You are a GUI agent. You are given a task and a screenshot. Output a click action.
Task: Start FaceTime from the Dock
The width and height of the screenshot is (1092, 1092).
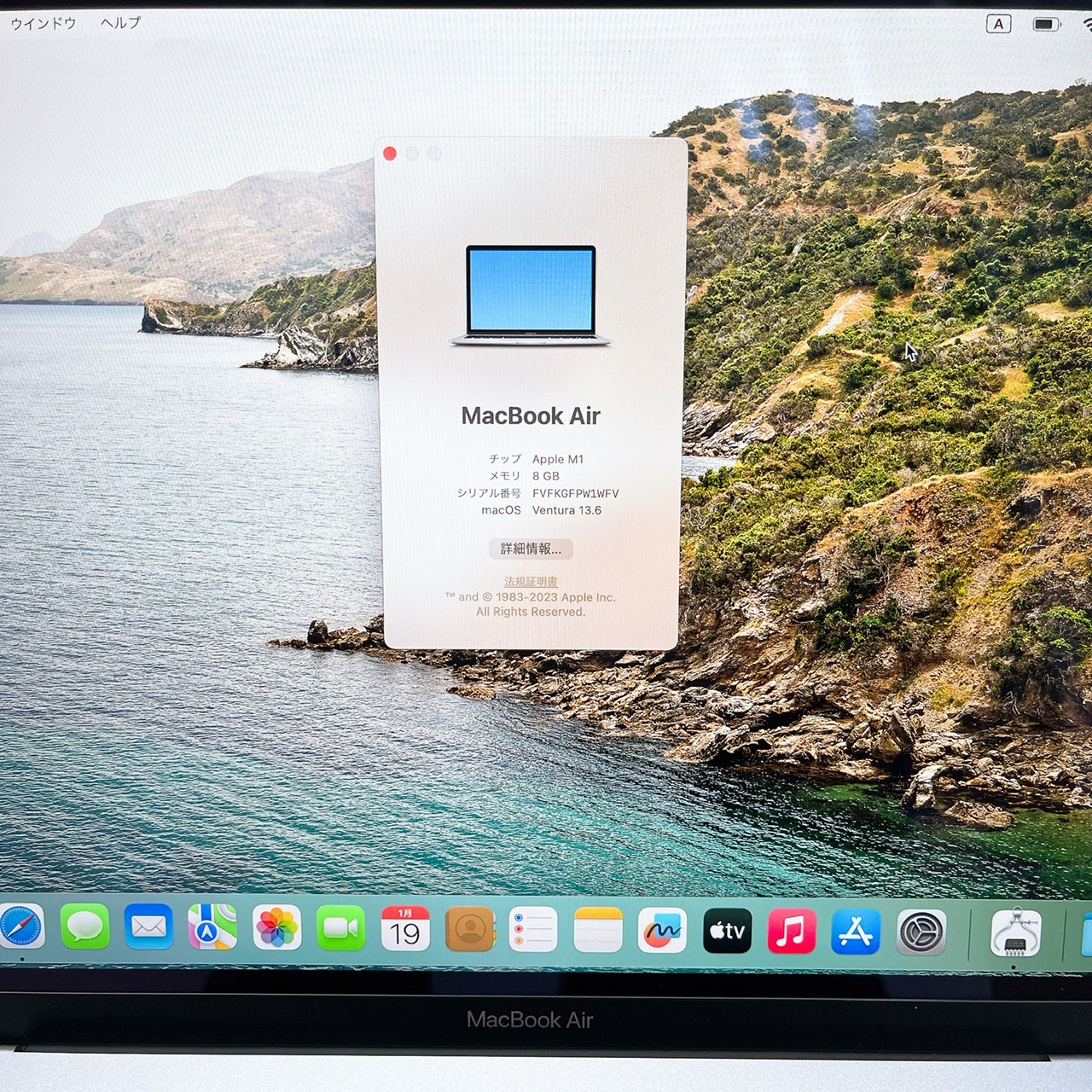tap(340, 928)
